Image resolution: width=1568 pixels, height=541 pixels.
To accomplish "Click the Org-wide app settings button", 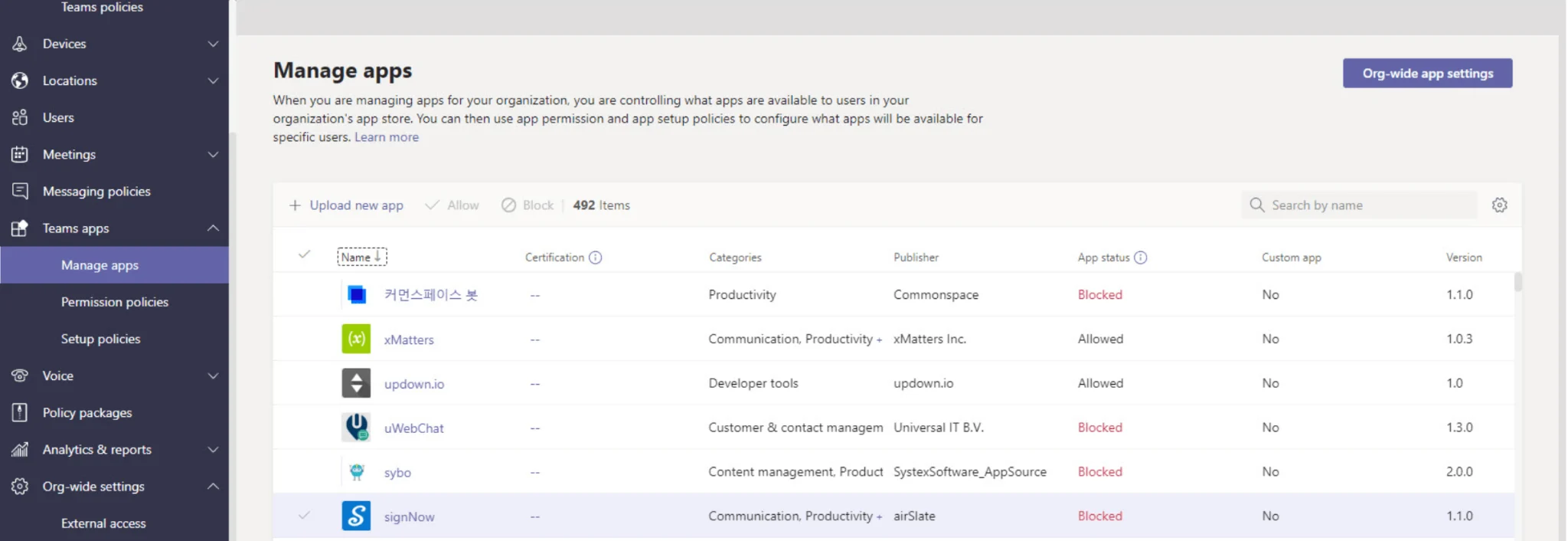I will coord(1427,74).
